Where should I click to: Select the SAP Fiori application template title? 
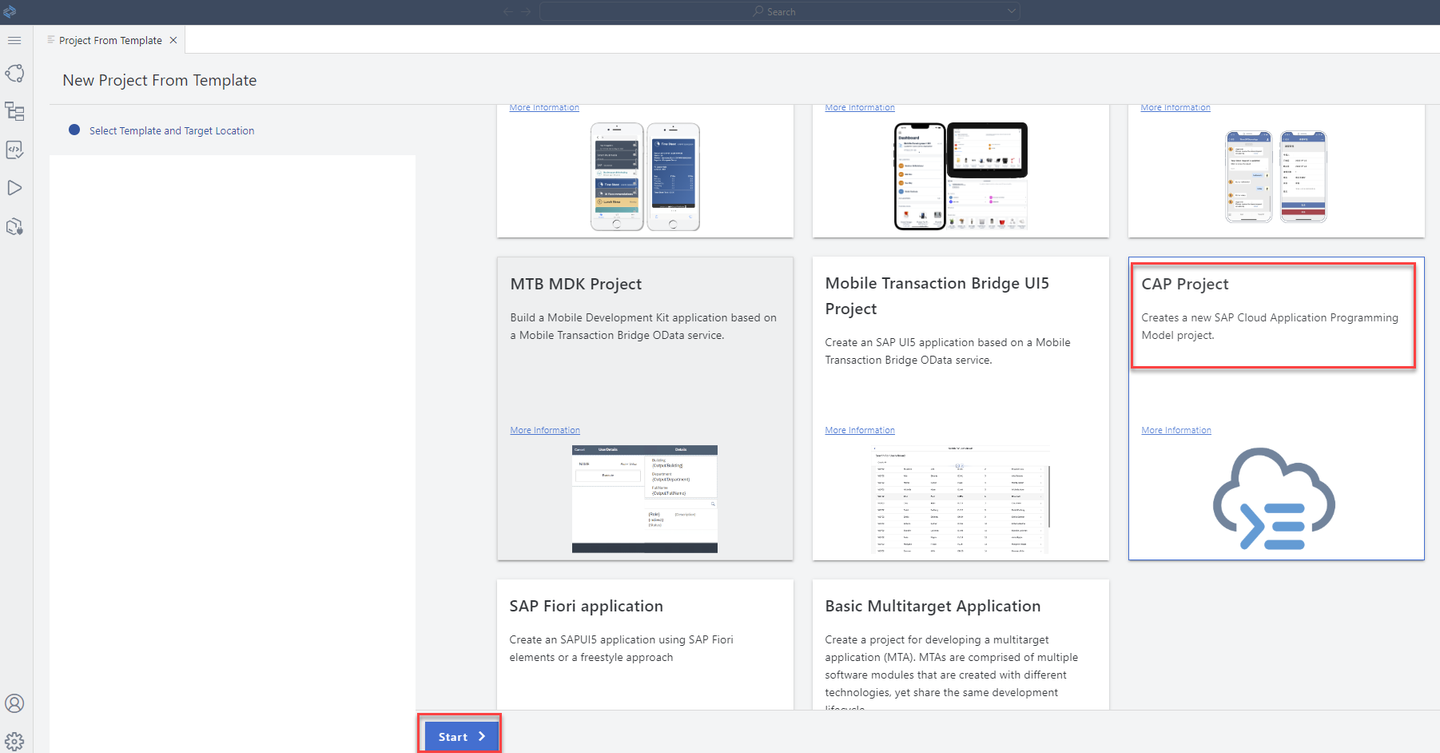pyautogui.click(x=586, y=606)
